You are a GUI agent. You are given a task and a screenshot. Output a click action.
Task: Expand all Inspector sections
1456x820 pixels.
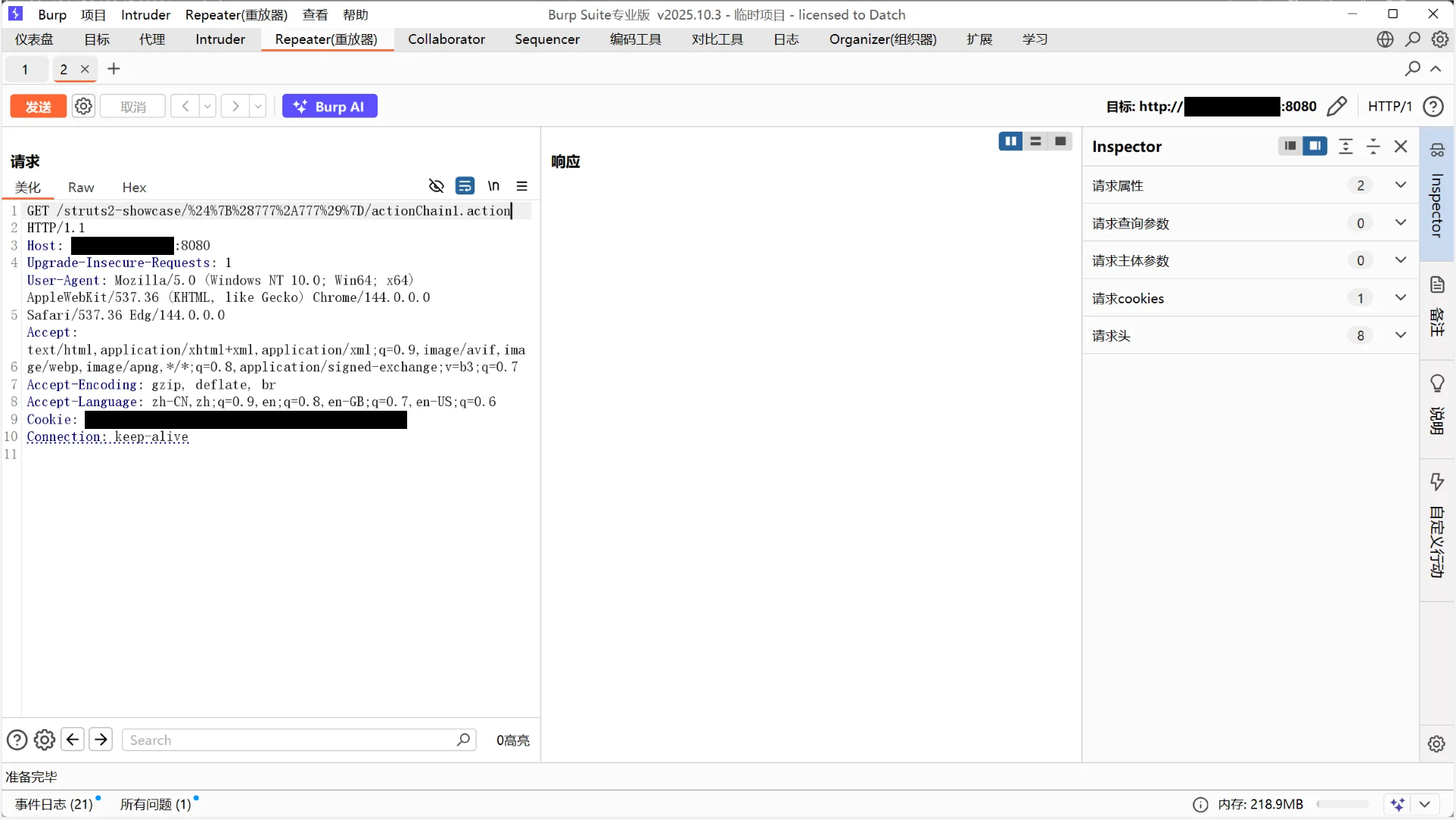pos(1346,147)
